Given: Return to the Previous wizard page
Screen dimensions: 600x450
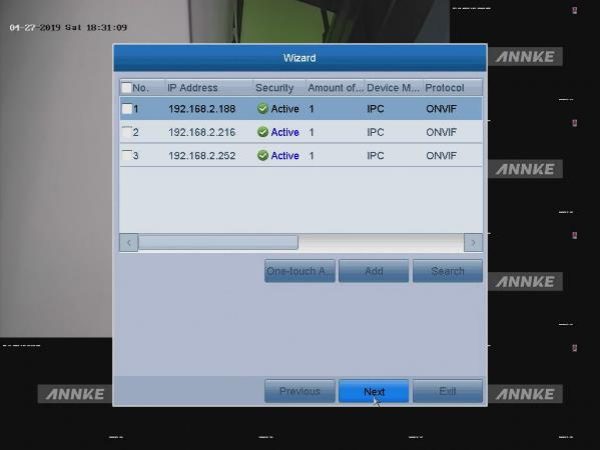Looking at the screenshot, I should [x=299, y=391].
